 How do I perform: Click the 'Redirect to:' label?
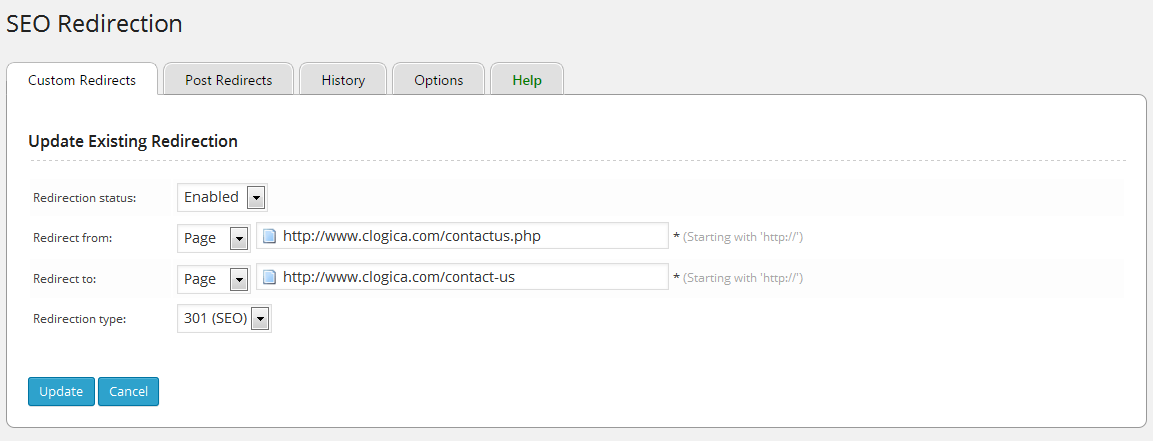point(66,278)
